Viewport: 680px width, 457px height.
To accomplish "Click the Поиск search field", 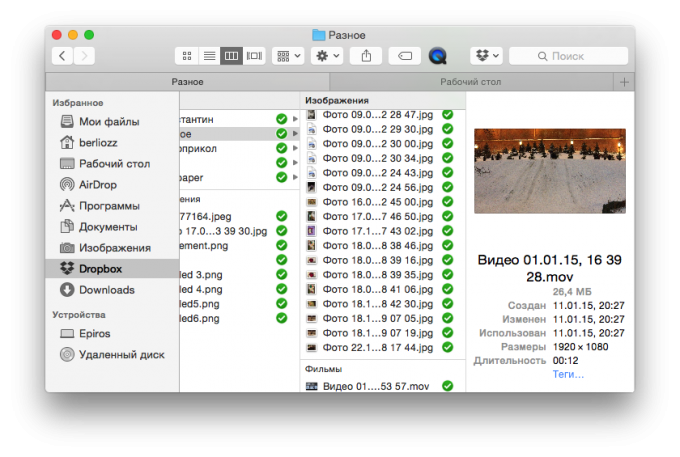I will [x=565, y=56].
